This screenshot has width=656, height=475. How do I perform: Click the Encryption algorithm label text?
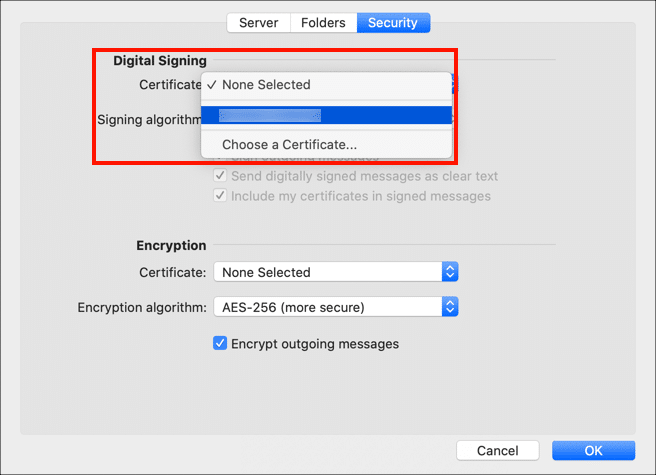142,307
